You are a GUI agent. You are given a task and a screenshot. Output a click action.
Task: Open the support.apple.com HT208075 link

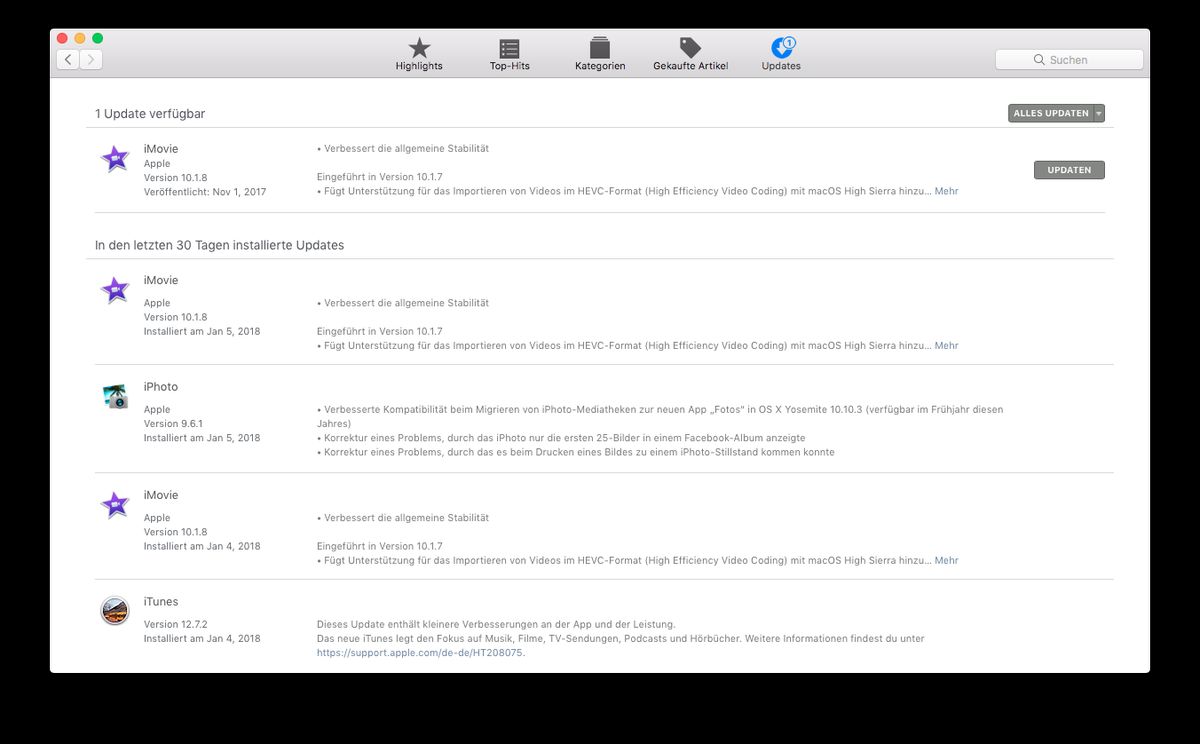click(x=420, y=653)
